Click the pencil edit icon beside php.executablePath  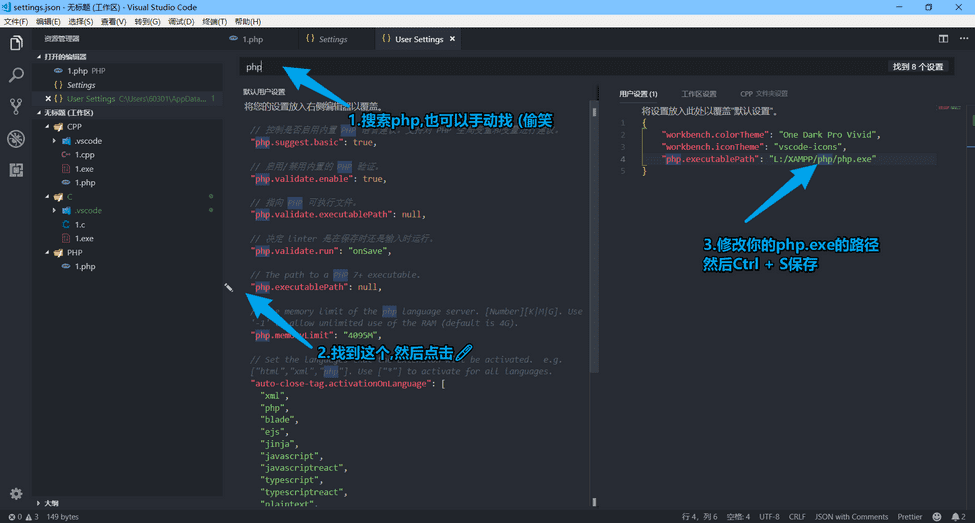pos(229,287)
